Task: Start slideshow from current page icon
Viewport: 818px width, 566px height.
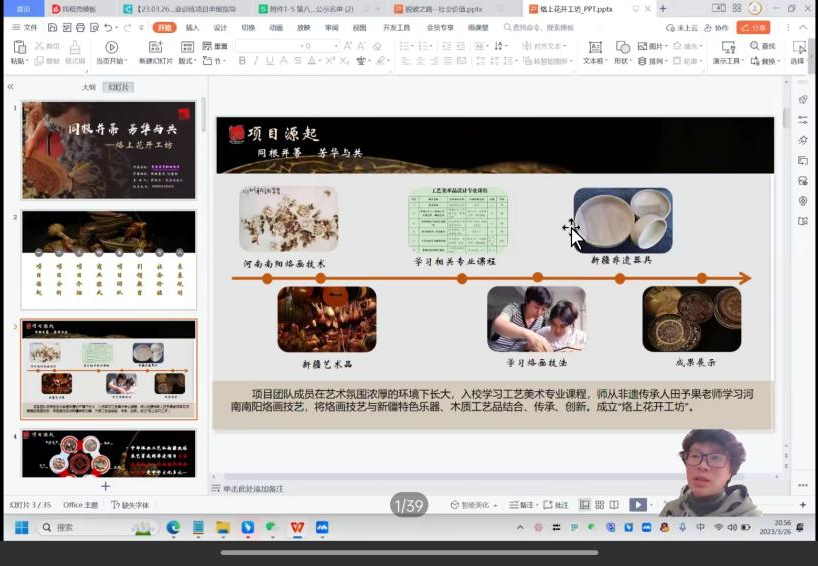Action: pyautogui.click(x=111, y=47)
